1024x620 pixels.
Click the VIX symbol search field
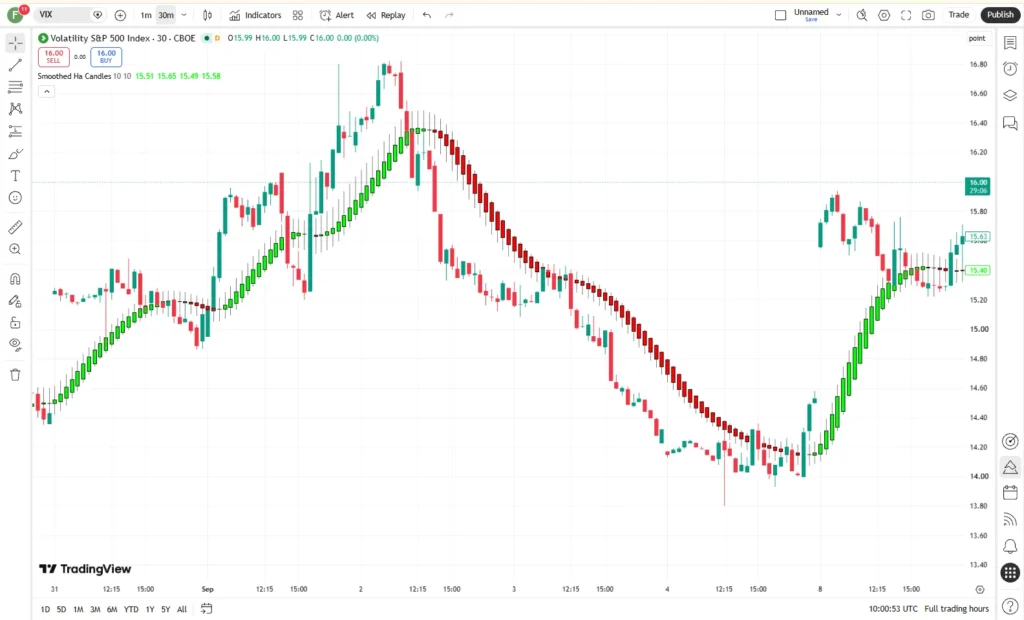64,14
